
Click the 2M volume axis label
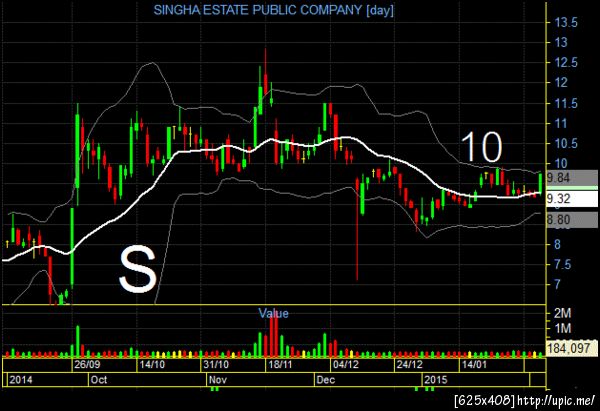click(x=562, y=313)
